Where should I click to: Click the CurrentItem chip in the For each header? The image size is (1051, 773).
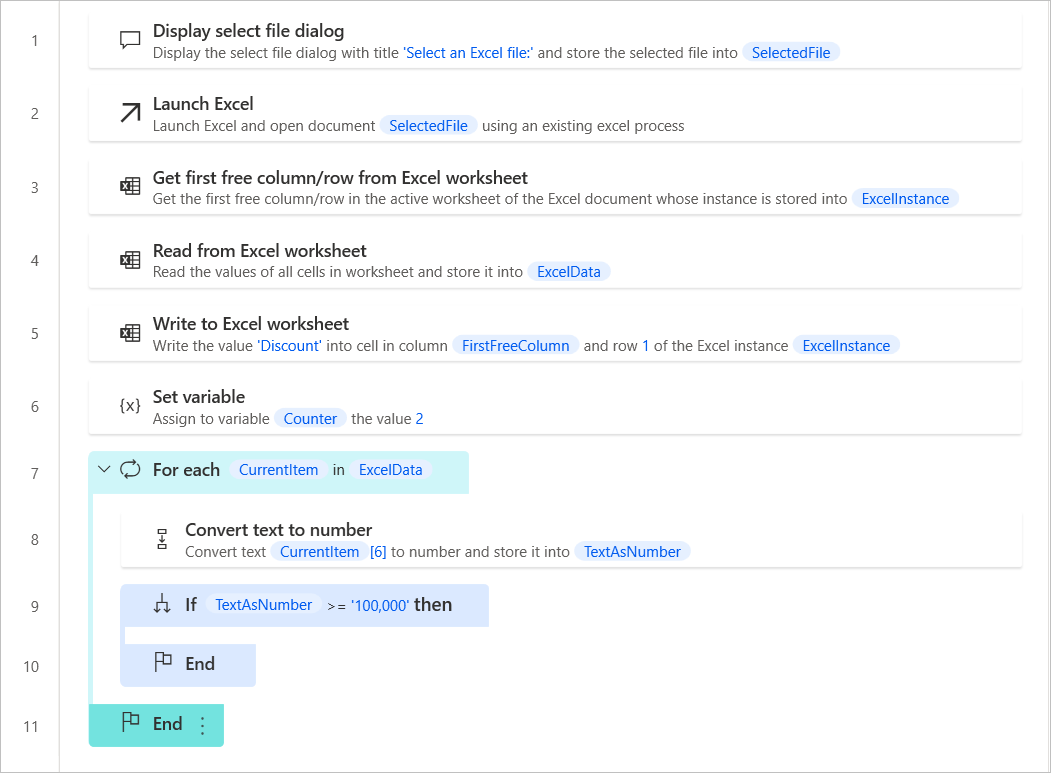[x=278, y=469]
